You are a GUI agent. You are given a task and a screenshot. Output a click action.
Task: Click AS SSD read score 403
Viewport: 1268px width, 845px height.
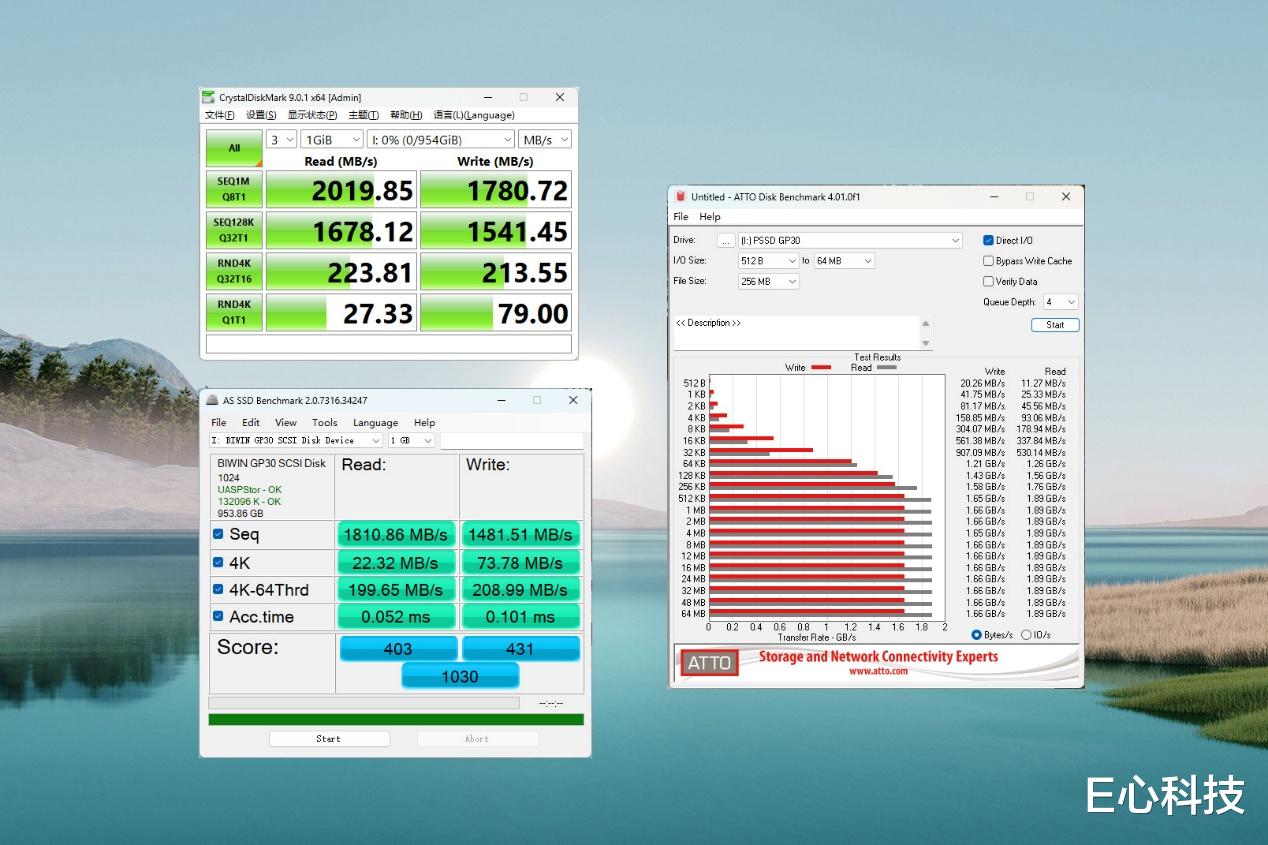point(398,648)
